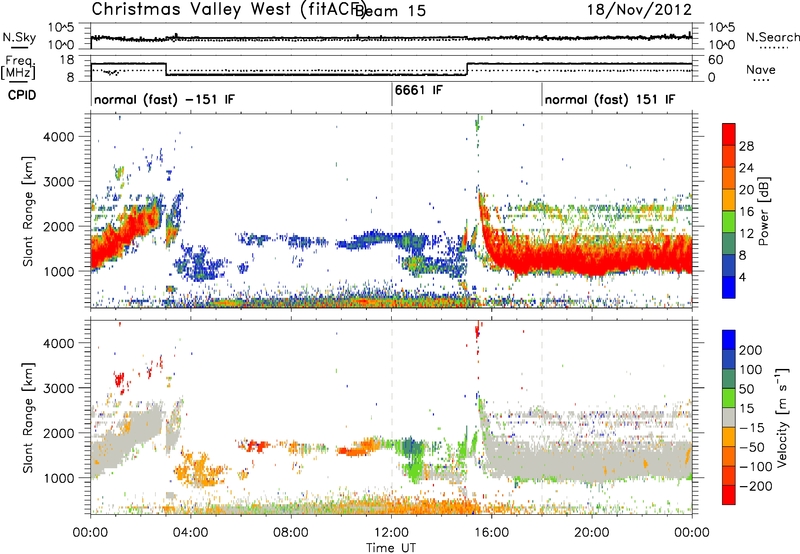The width and height of the screenshot is (800, 554).
Task: Pick the yellow-orange segment of Power colorbar
Action: coord(729,200)
